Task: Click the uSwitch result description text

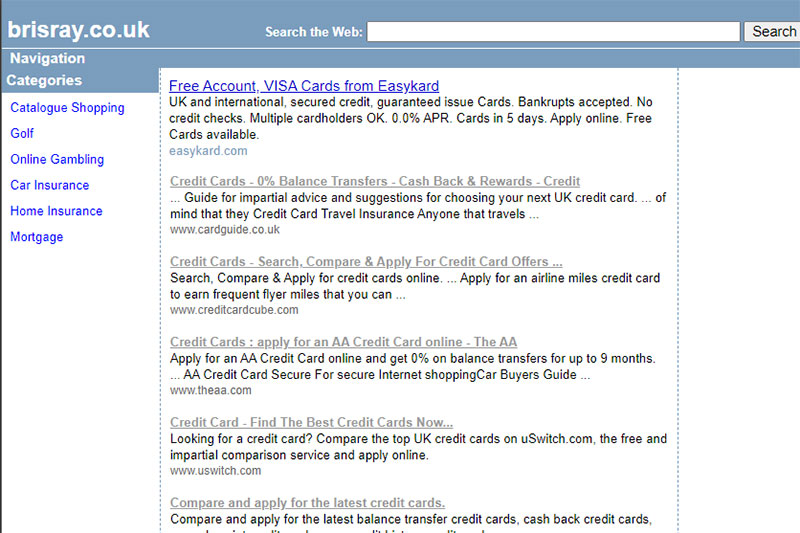Action: coord(418,447)
